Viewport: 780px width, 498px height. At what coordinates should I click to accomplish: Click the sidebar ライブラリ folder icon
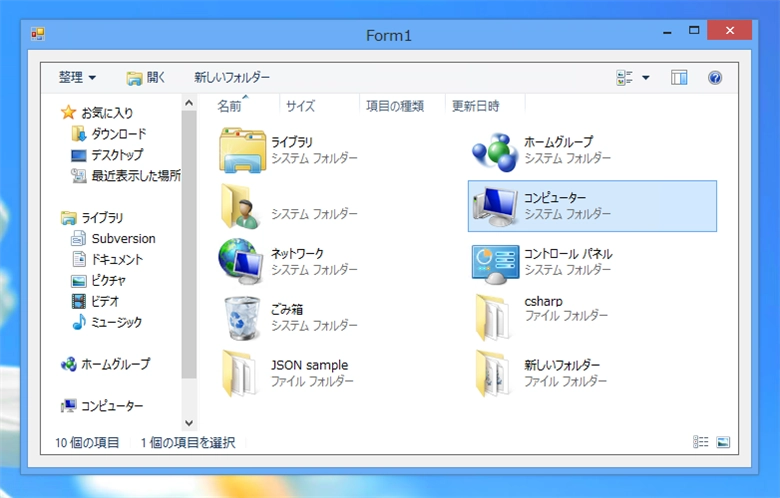click(69, 218)
